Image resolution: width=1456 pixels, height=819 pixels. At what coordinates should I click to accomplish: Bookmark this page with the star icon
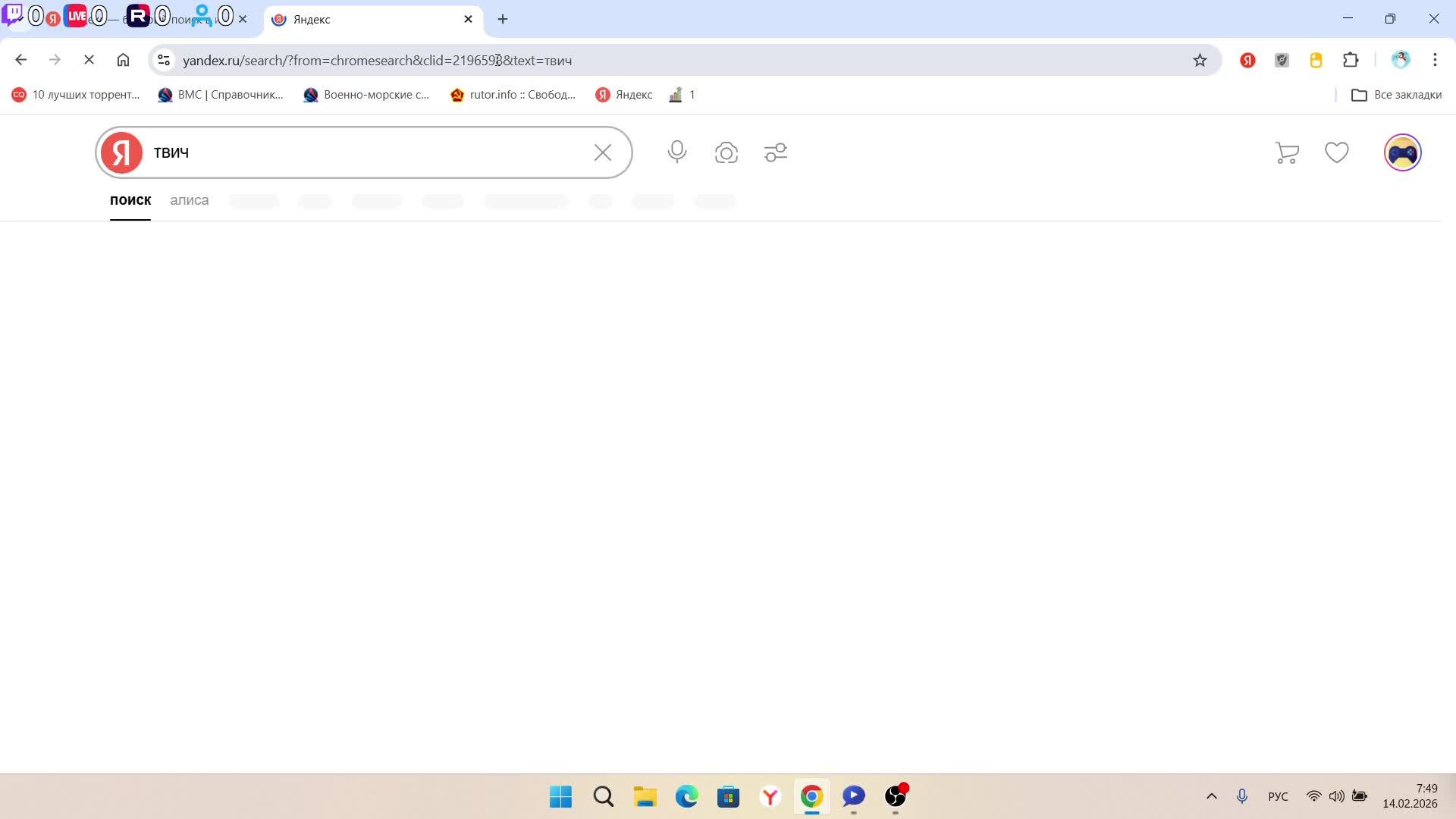pos(1200,61)
